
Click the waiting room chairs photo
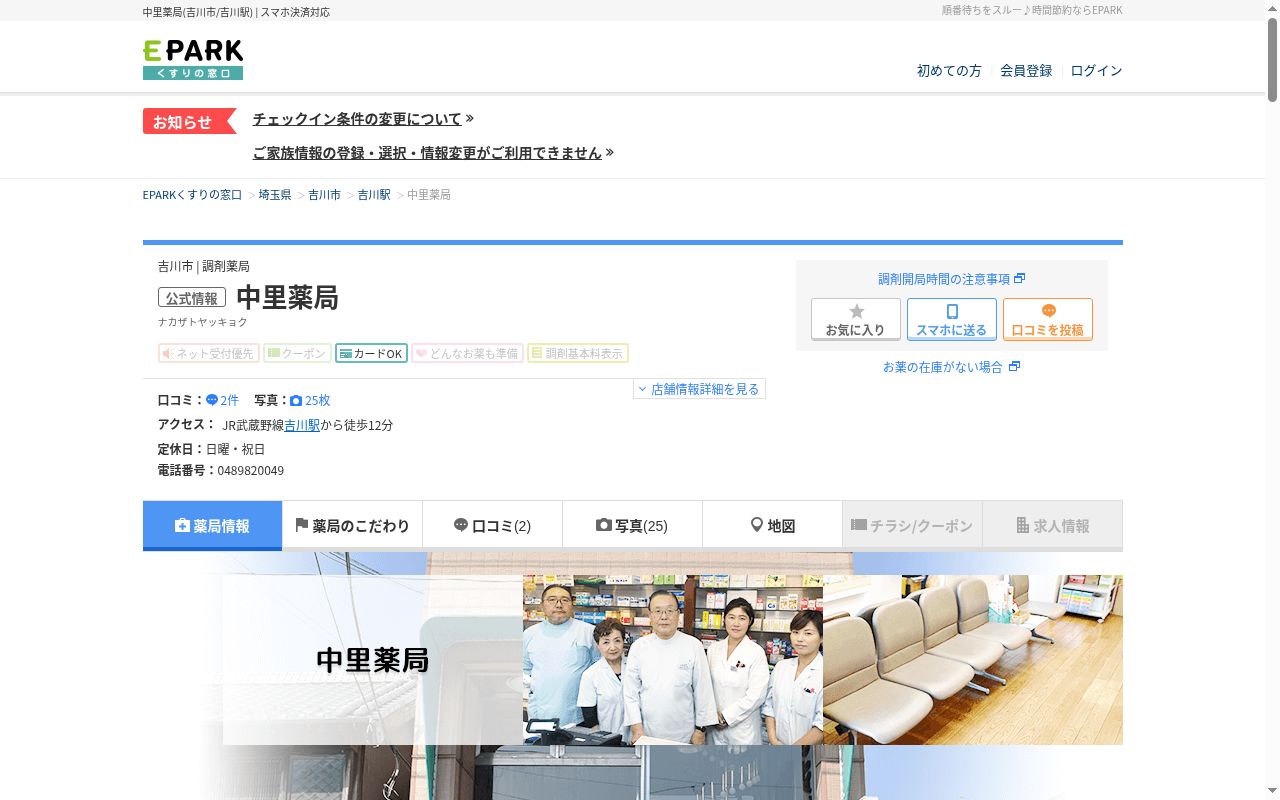[x=973, y=660]
